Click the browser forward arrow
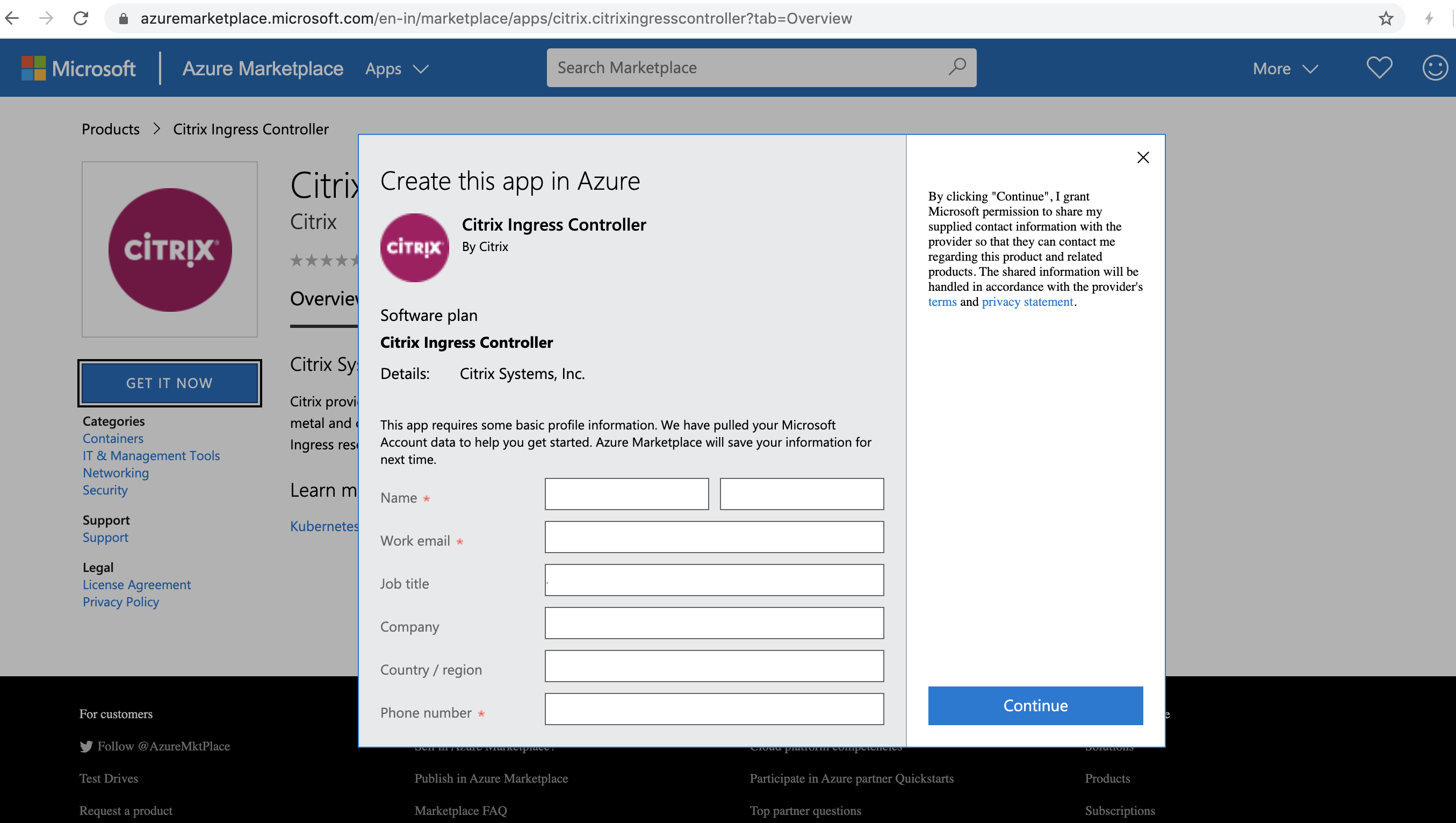Viewport: 1456px width, 823px height. 46,18
